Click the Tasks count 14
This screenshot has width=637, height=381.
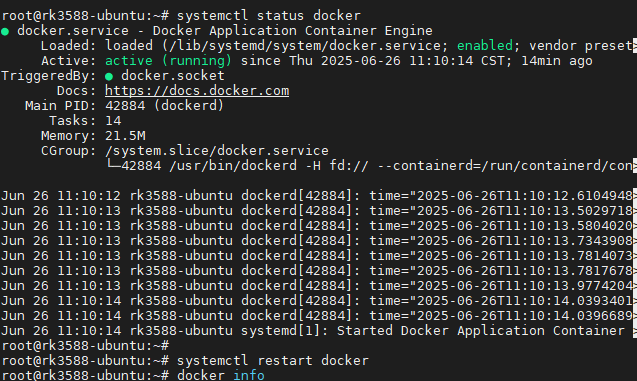[x=113, y=121]
